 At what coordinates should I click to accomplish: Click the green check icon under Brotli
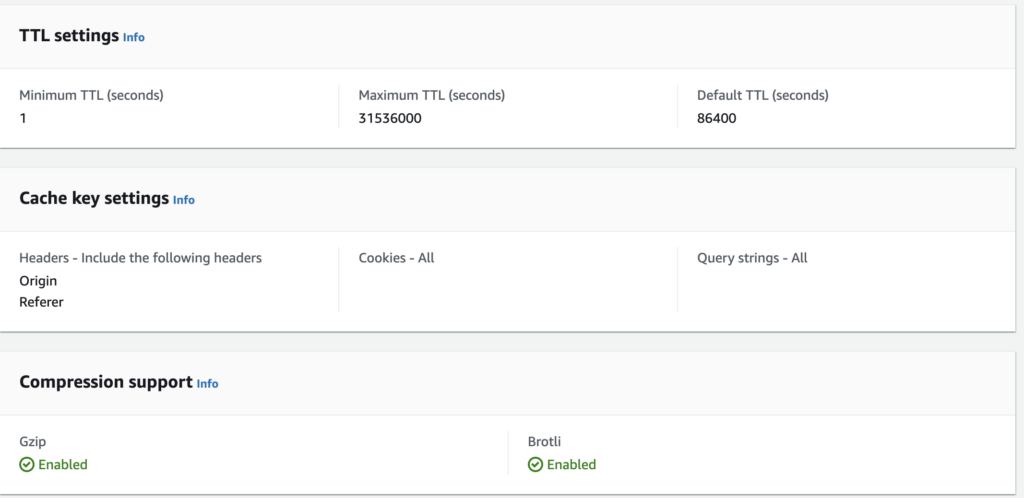[x=535, y=465]
